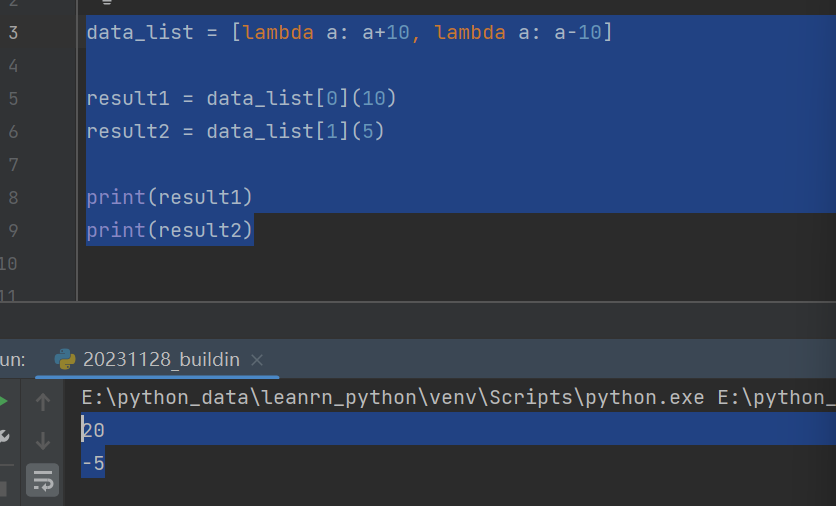
Task: Open the wrench run configuration icon
Action: pos(4,437)
